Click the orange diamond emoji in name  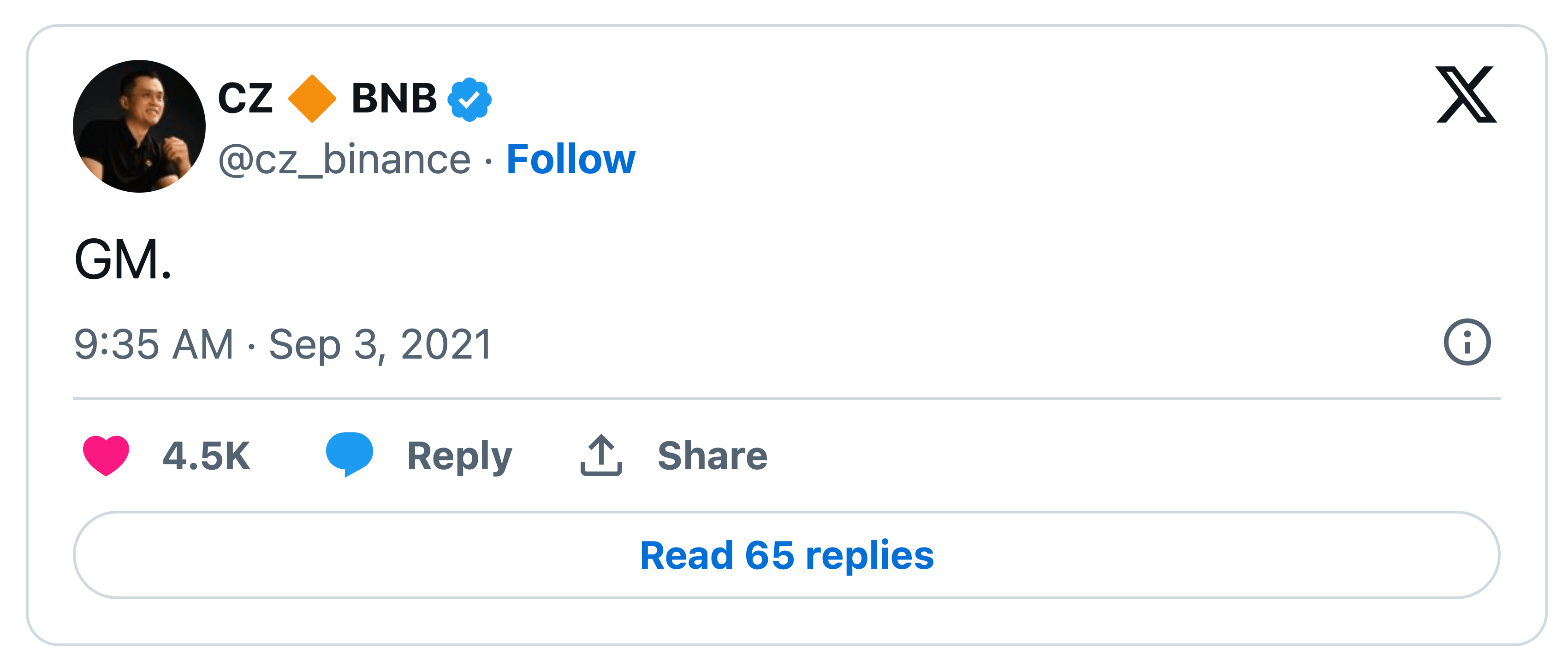click(312, 99)
